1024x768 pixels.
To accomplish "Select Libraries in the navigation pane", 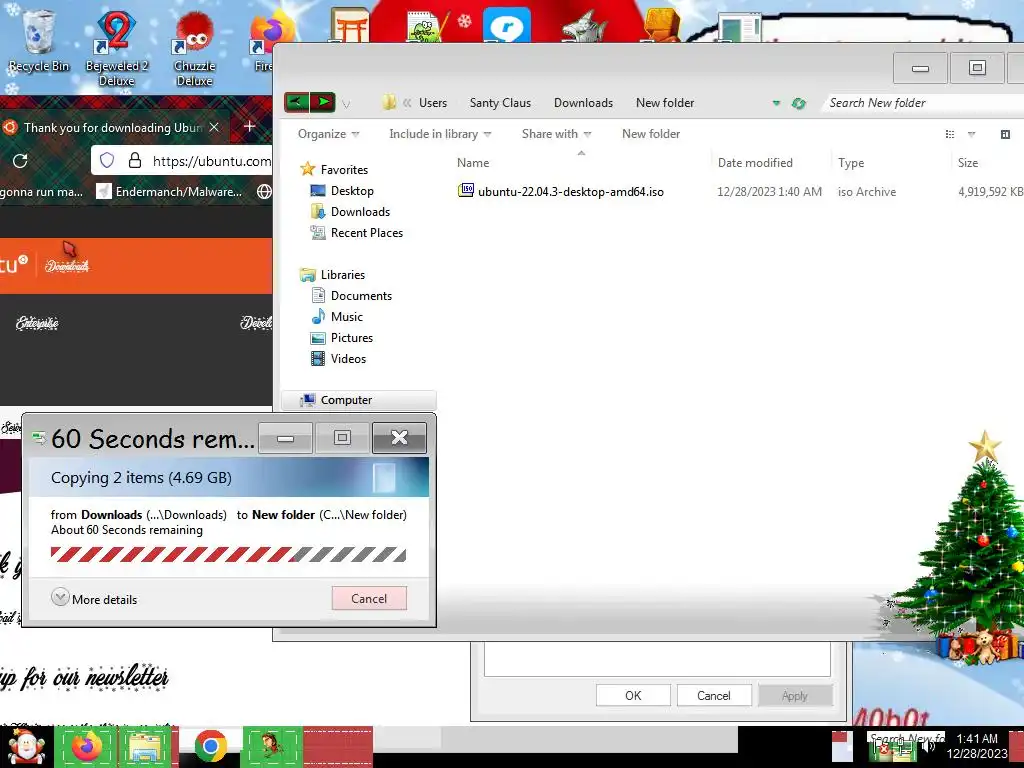I will click(x=342, y=275).
